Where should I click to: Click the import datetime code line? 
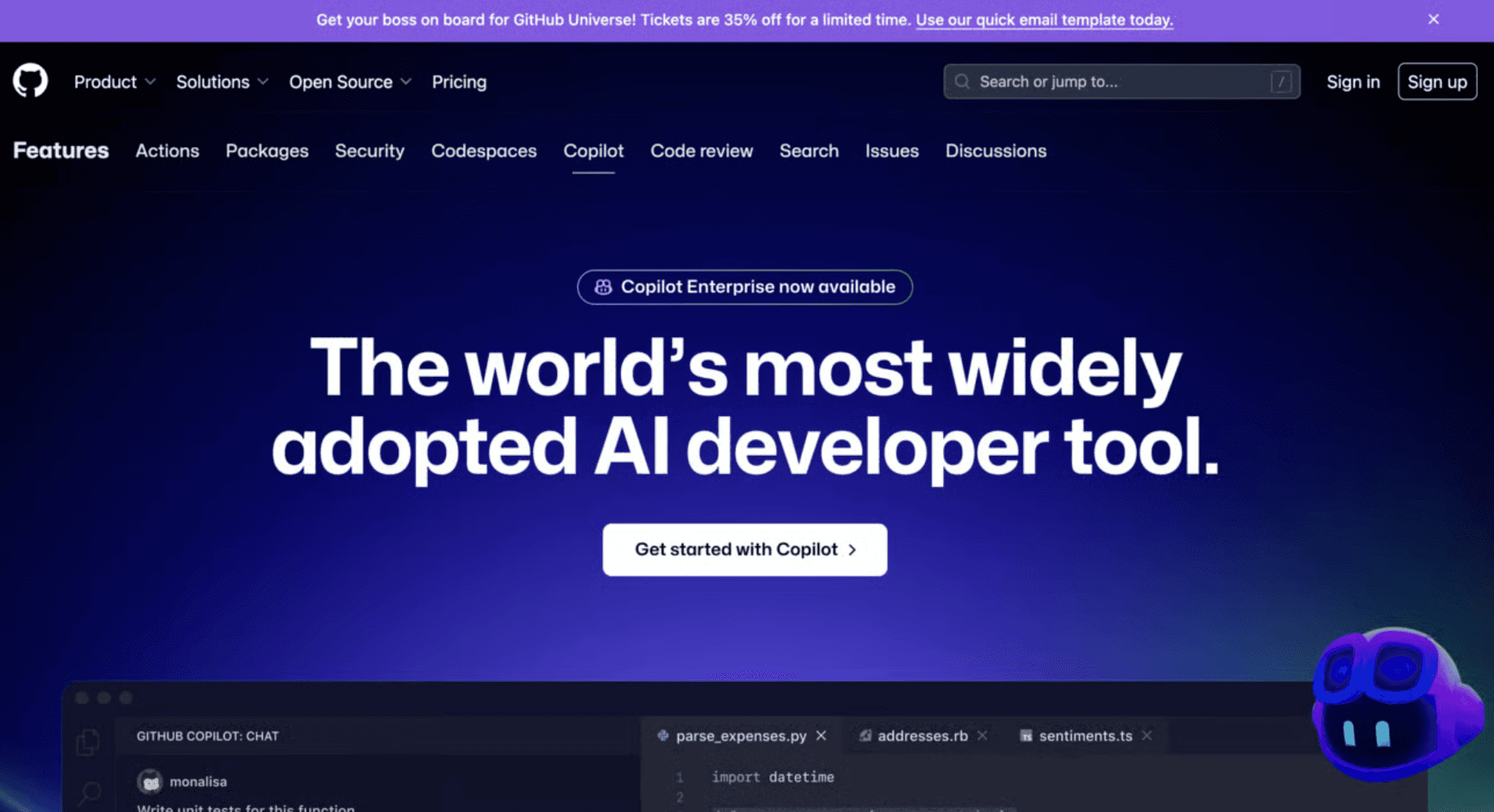[x=772, y=777]
